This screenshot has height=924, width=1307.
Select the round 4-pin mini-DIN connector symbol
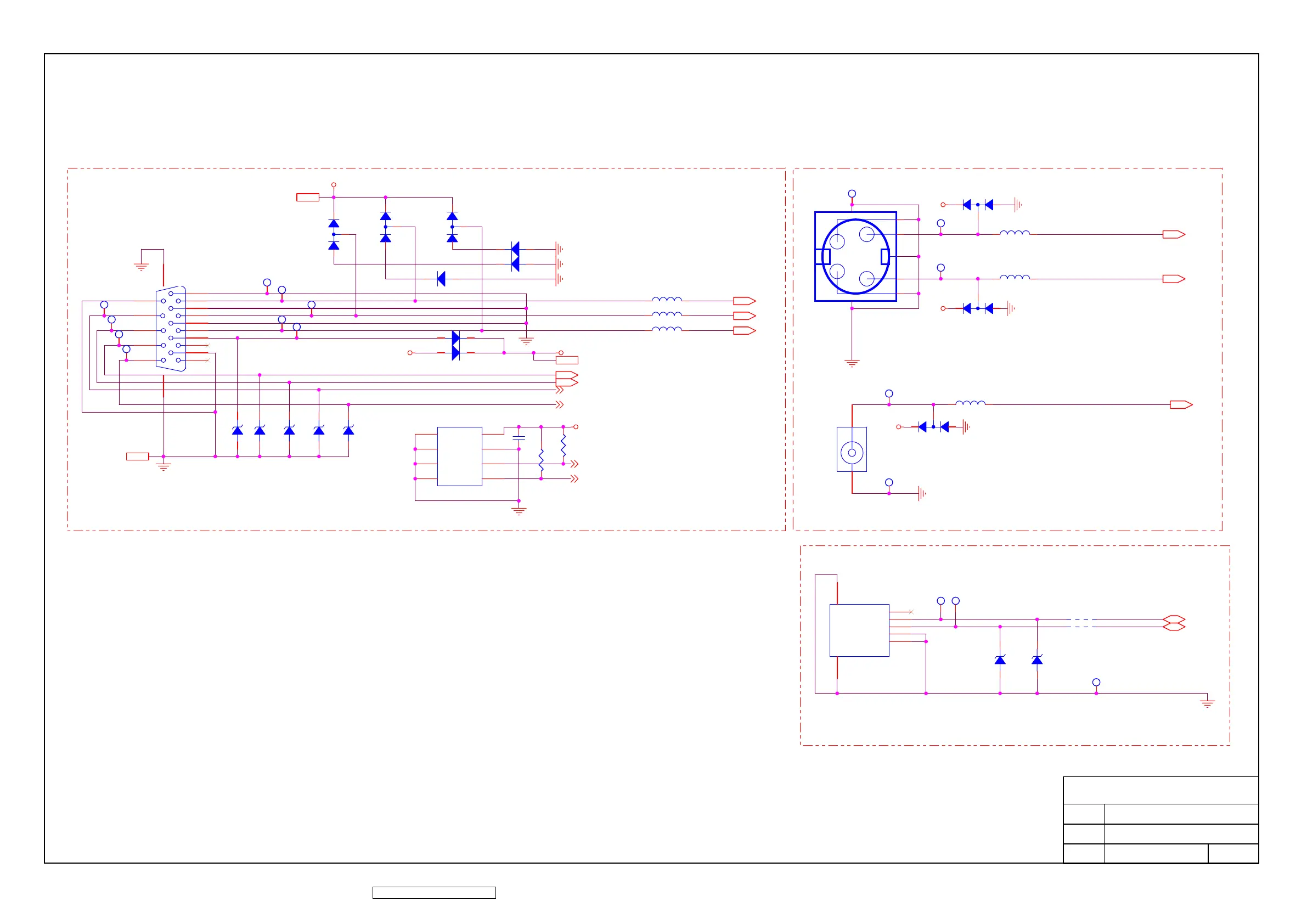pyautogui.click(x=855, y=256)
